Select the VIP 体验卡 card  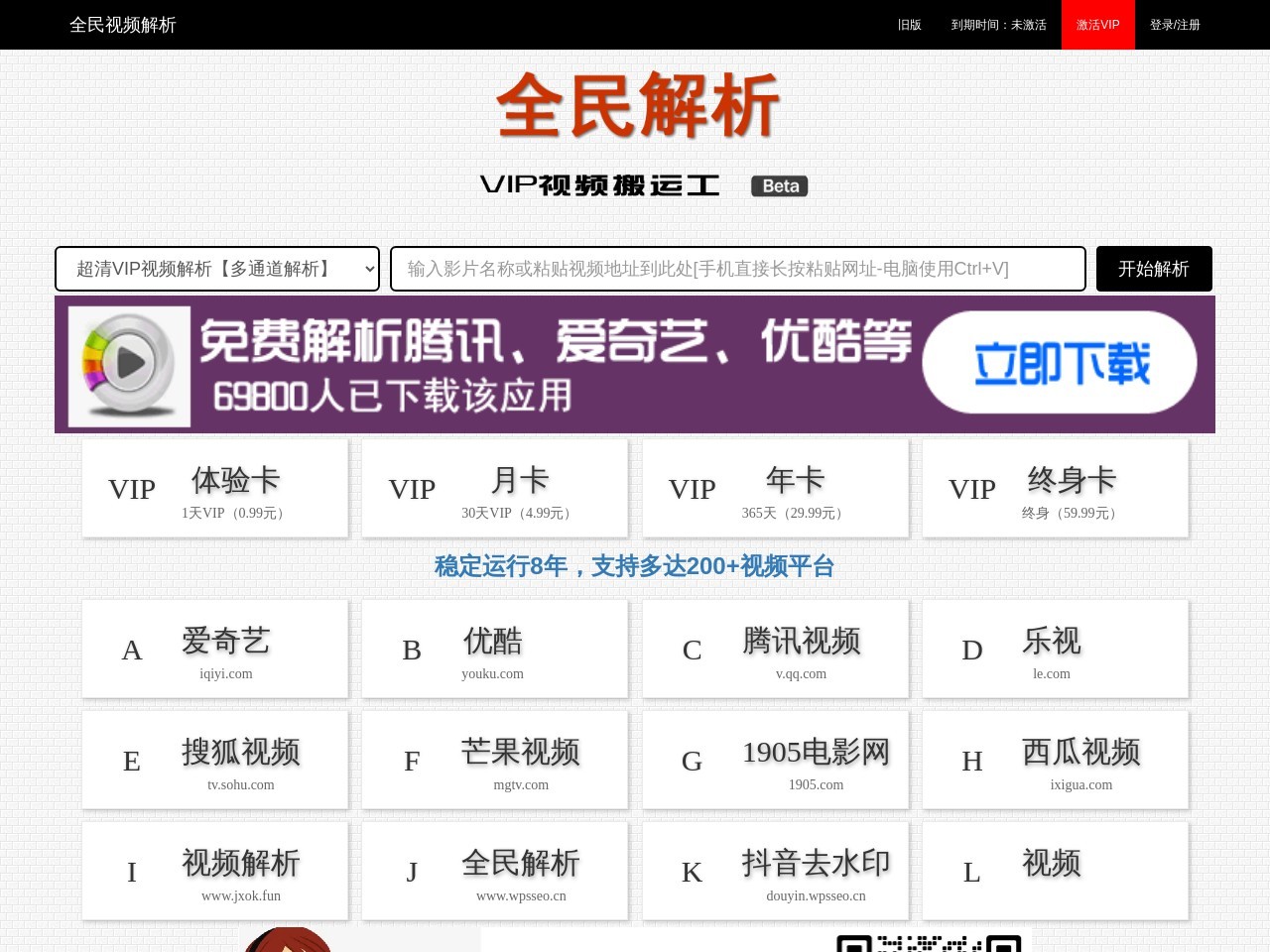point(215,489)
